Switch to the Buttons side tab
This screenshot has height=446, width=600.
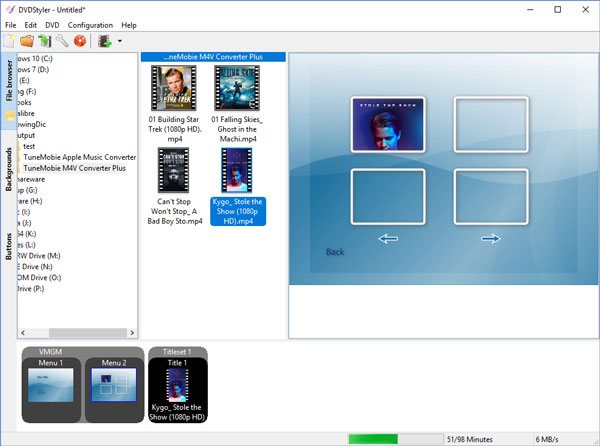9,247
